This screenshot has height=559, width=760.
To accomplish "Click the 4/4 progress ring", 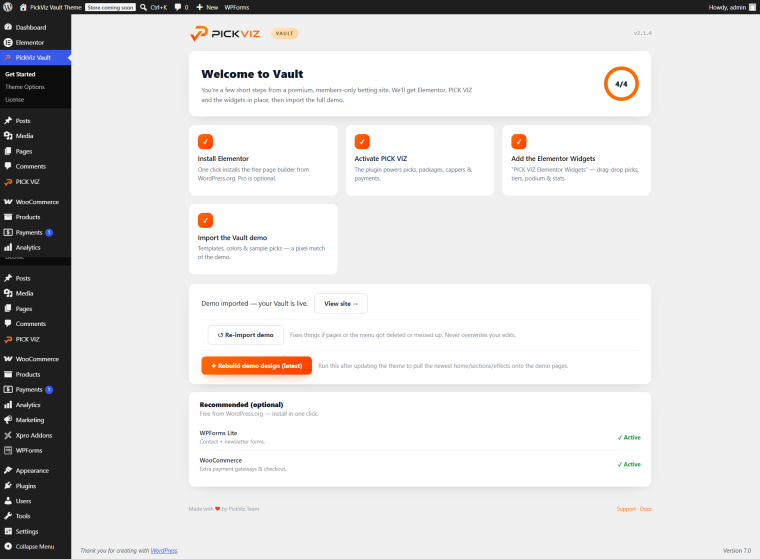I will pos(621,84).
